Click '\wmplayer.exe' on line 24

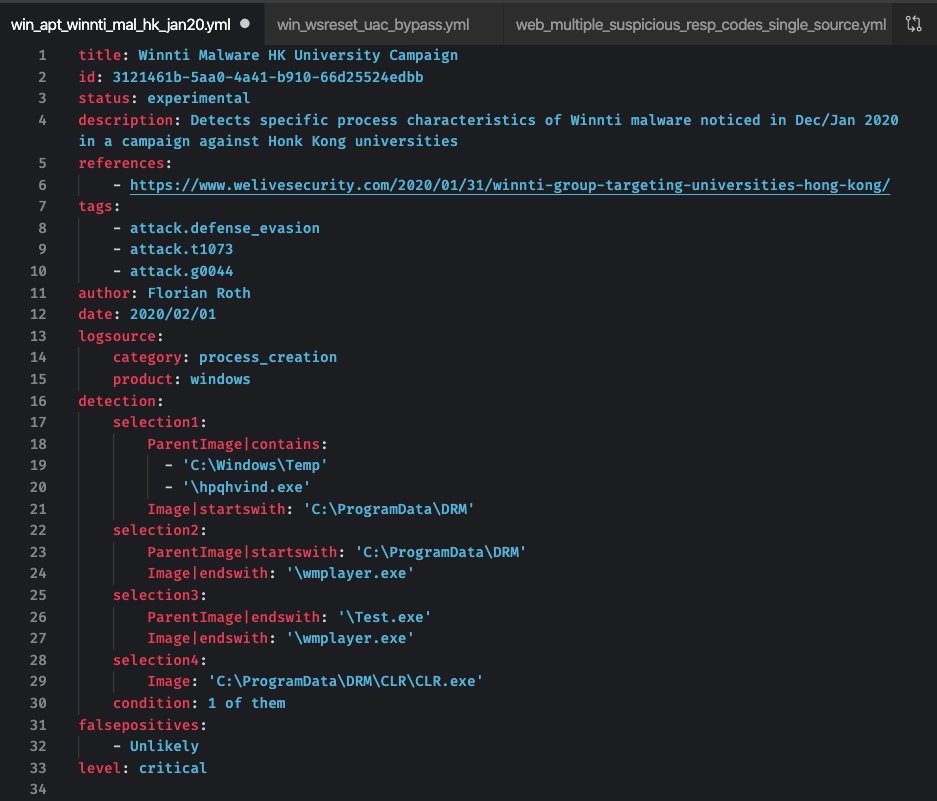(350, 573)
